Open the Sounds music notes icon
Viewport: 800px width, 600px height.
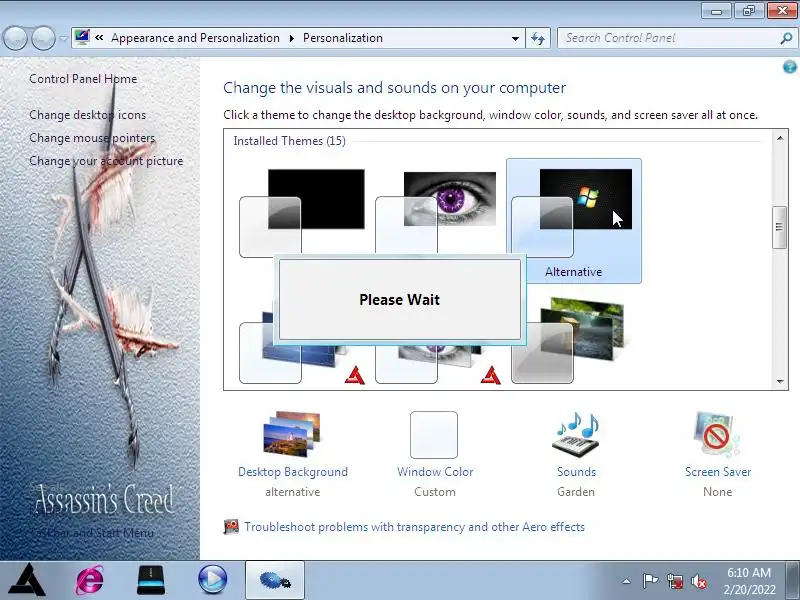point(576,434)
